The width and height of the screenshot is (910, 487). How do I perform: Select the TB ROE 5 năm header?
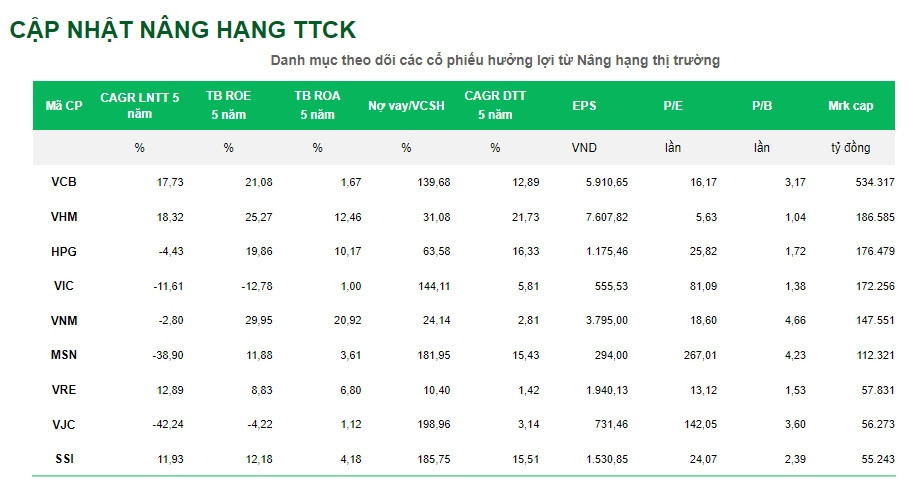(x=228, y=106)
